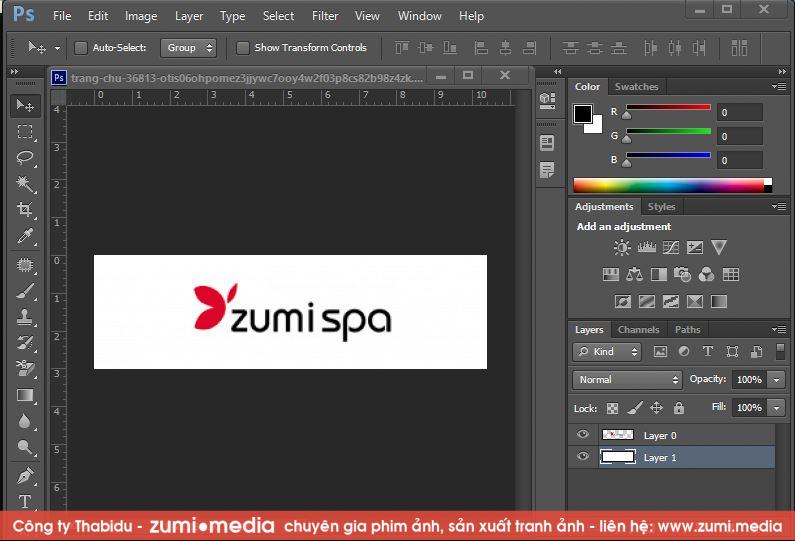Select the Lasso tool
795x541 pixels.
pos(25,158)
